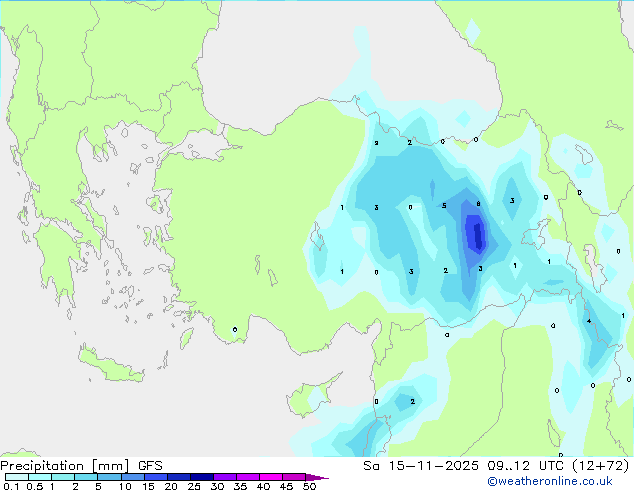Click the 'GFS' model label
Image resolution: width=634 pixels, height=490 pixels.
click(150, 466)
